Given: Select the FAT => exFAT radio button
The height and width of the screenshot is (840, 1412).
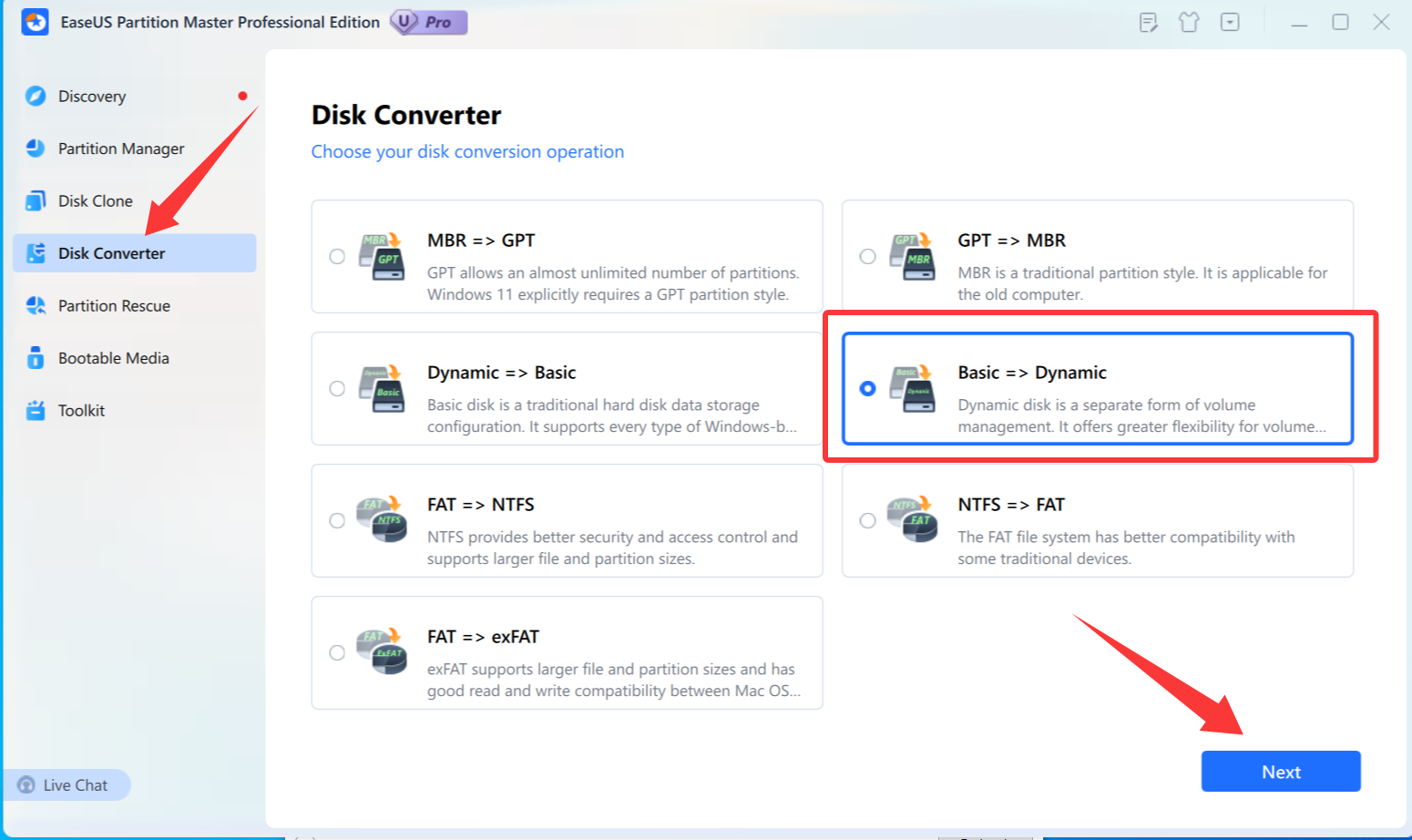Looking at the screenshot, I should coord(337,652).
